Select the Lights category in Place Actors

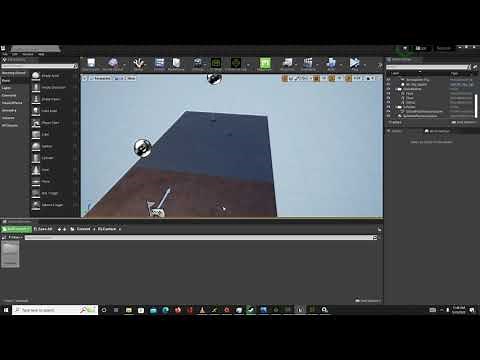tap(6, 88)
